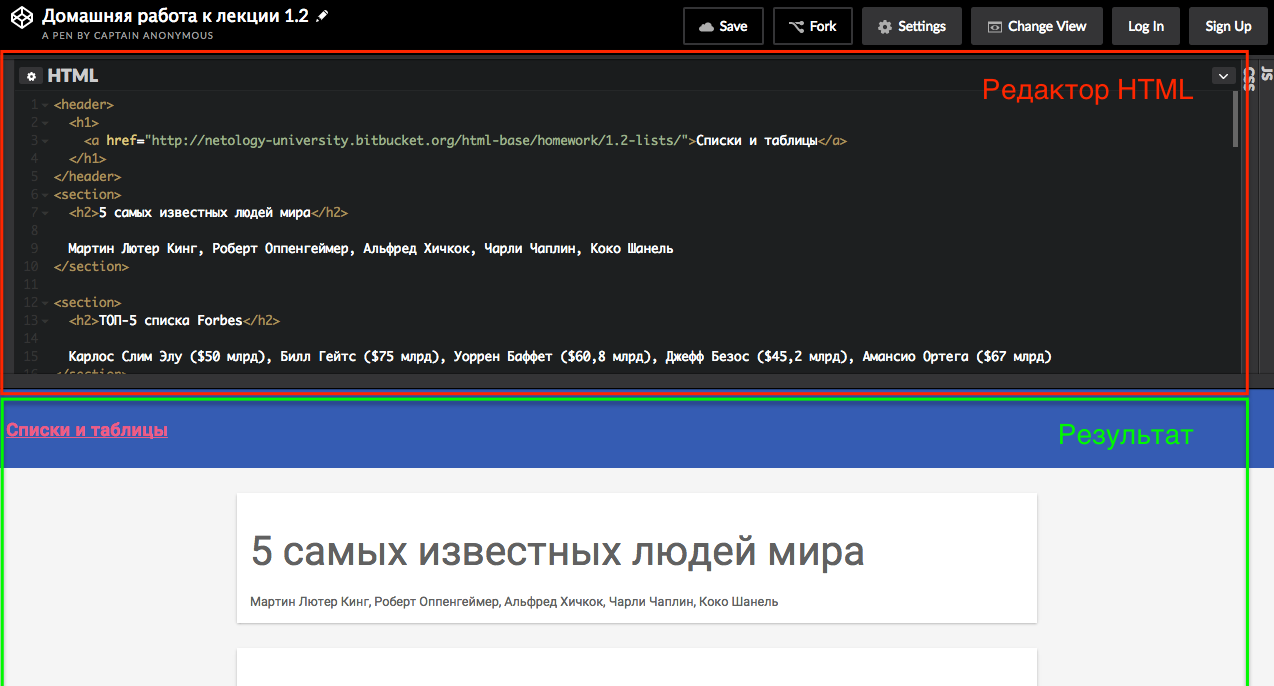Open 'Списки и таблицы' link in result pane
The height and width of the screenshot is (686, 1274).
(87, 430)
